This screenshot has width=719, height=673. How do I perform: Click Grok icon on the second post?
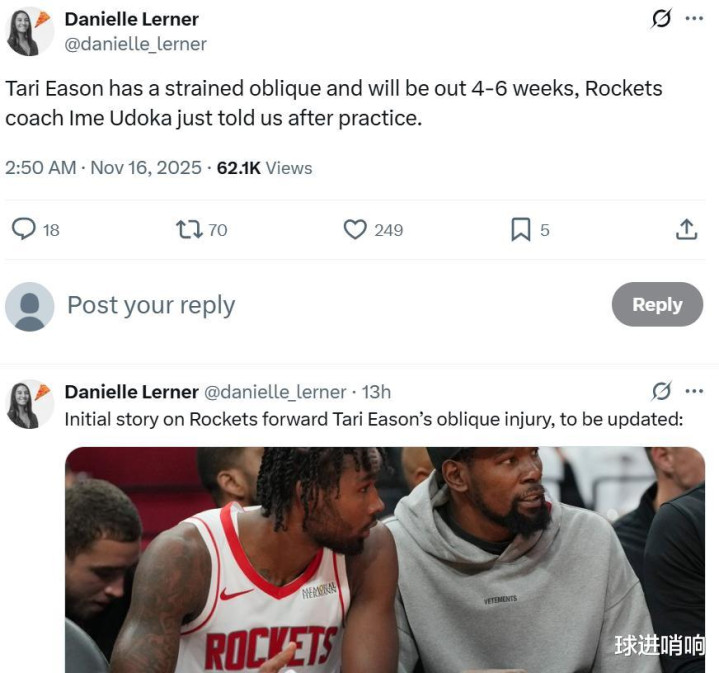click(x=661, y=391)
